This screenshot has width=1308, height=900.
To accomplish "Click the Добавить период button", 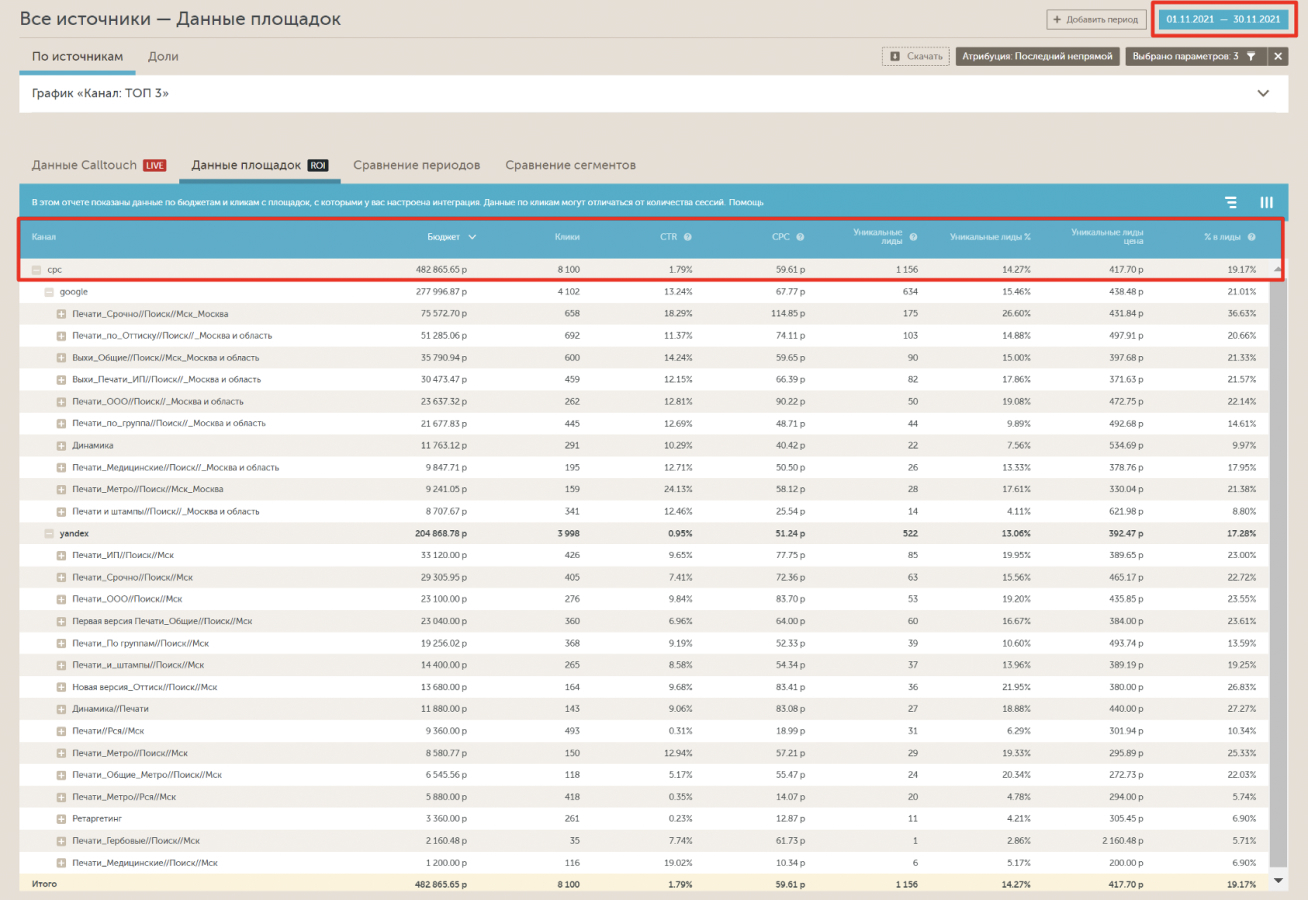I will click(1096, 19).
